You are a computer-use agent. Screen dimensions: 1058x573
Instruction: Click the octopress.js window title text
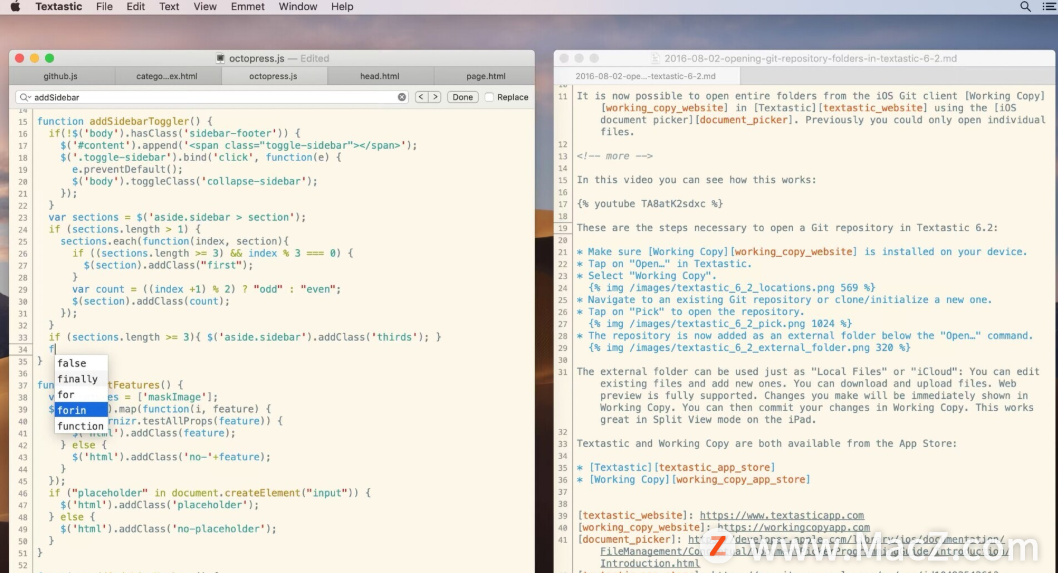256,59
